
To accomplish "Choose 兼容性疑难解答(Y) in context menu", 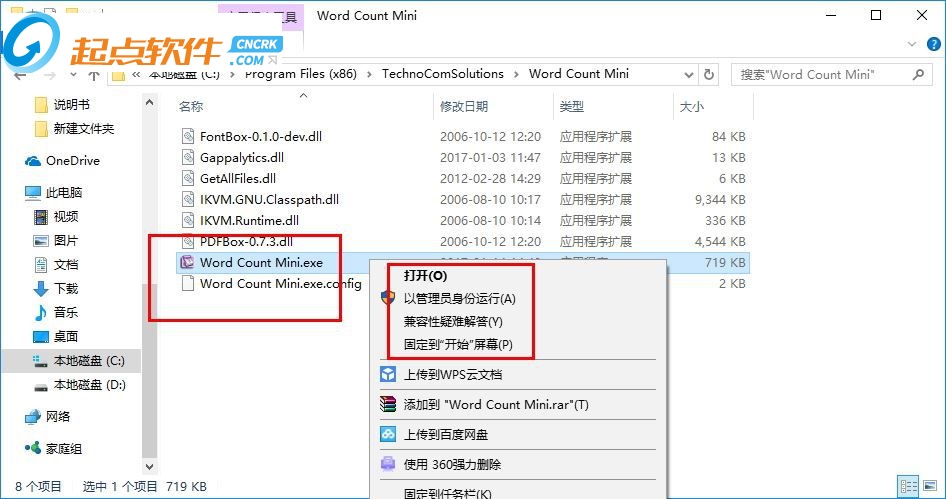I will (452, 322).
